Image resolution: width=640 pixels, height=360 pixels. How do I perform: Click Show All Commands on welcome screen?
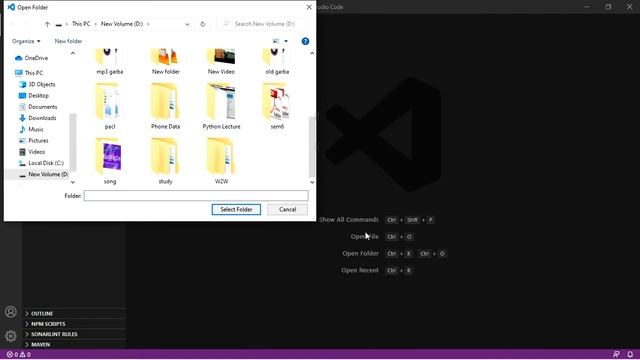coord(349,220)
